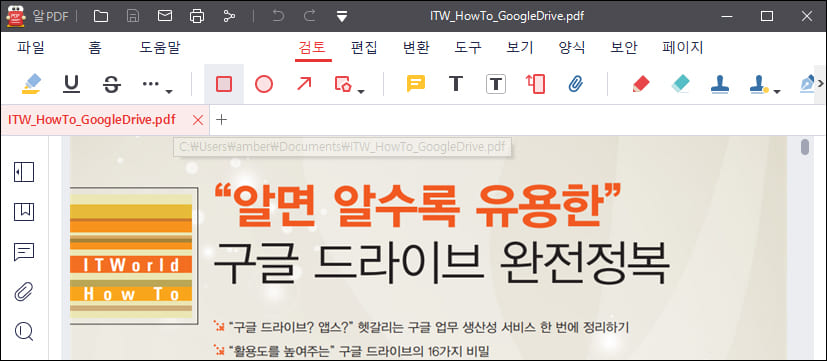The image size is (827, 361).
Task: Print the document with printer icon
Action: click(197, 16)
